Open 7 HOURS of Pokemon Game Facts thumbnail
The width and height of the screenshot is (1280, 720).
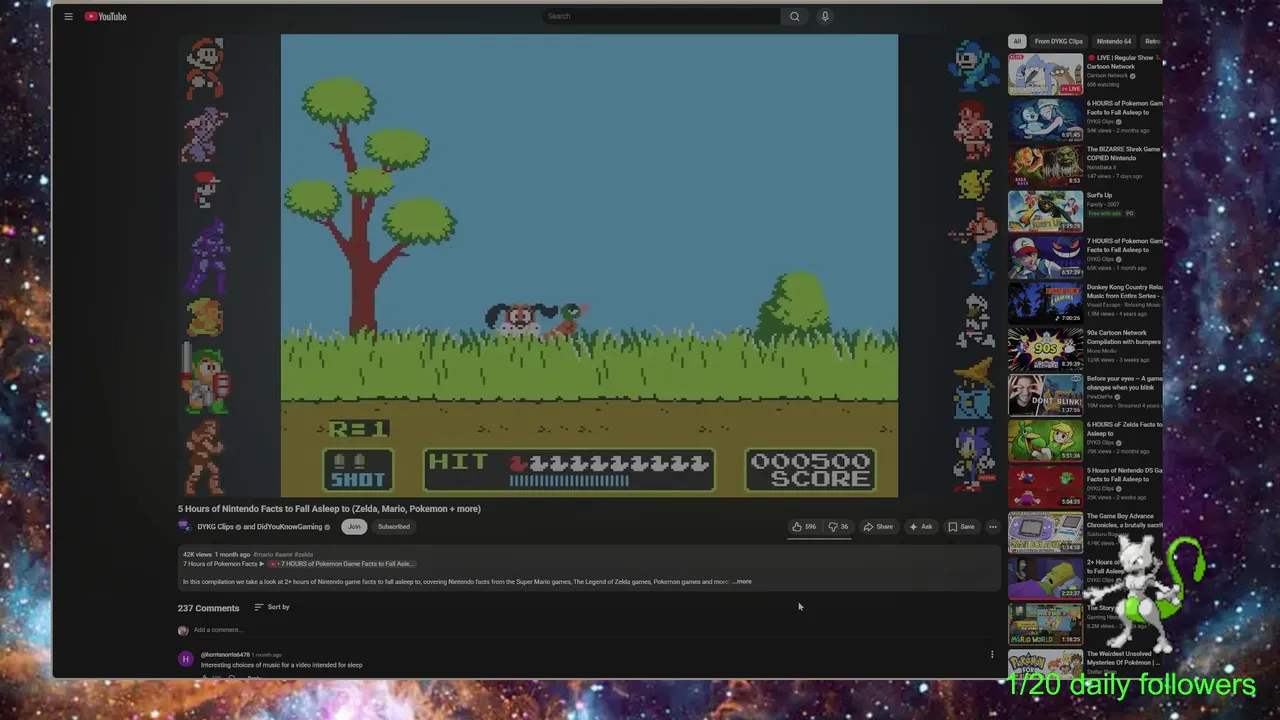pyautogui.click(x=1045, y=257)
